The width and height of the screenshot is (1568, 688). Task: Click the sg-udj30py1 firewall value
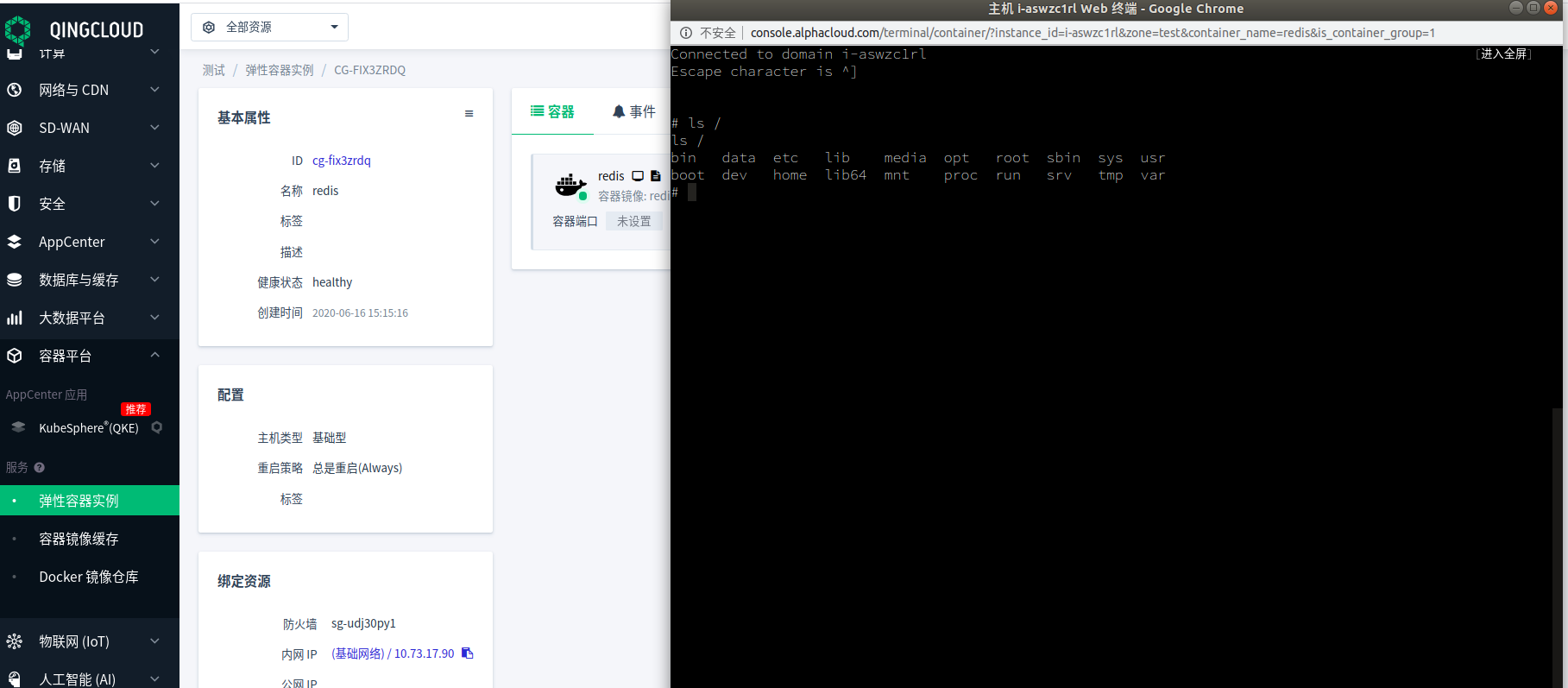pyautogui.click(x=363, y=623)
